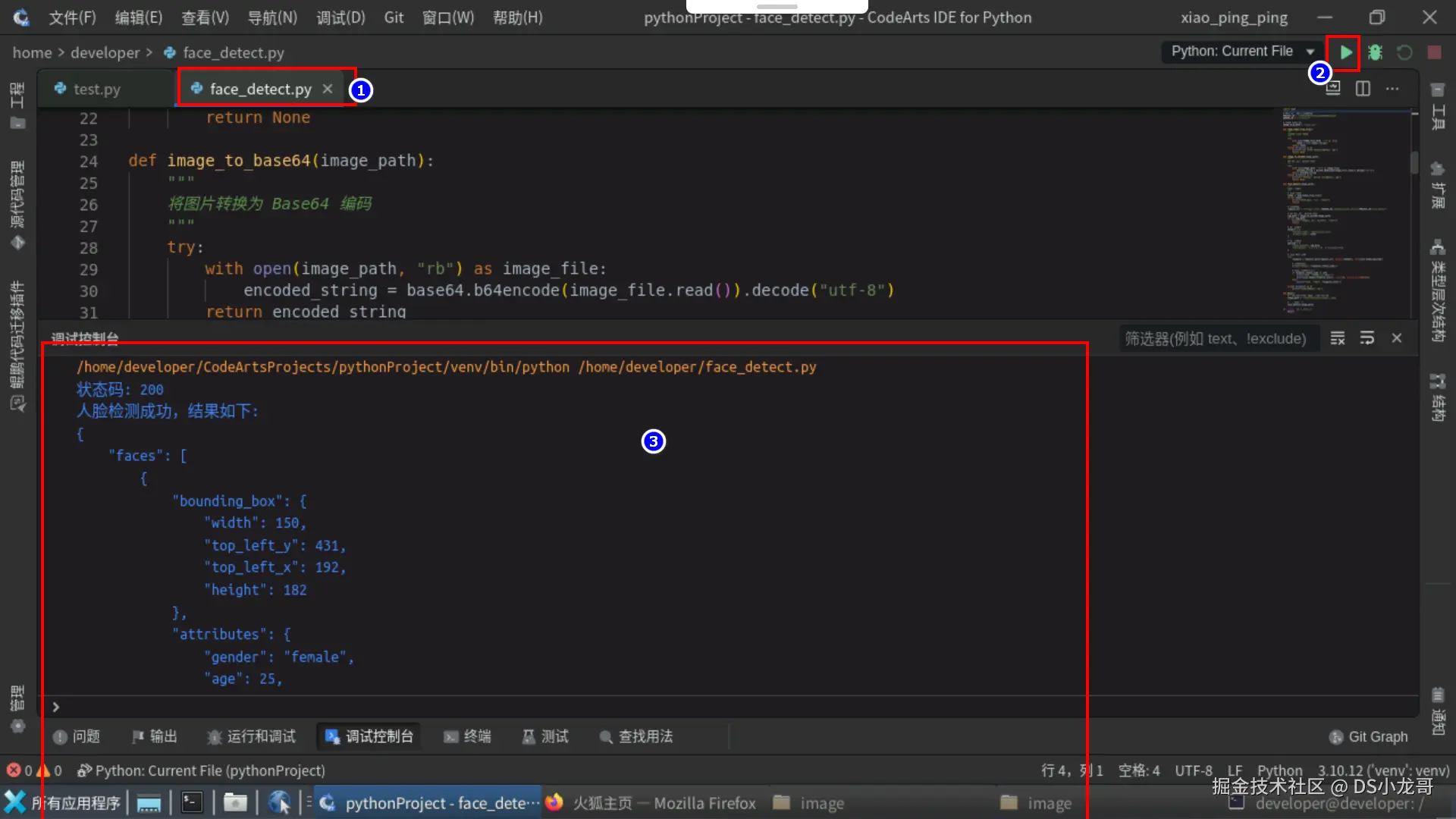Open the 3.10.12 venv interpreter selector
Viewport: 1456px width, 819px height.
pos(1382,770)
